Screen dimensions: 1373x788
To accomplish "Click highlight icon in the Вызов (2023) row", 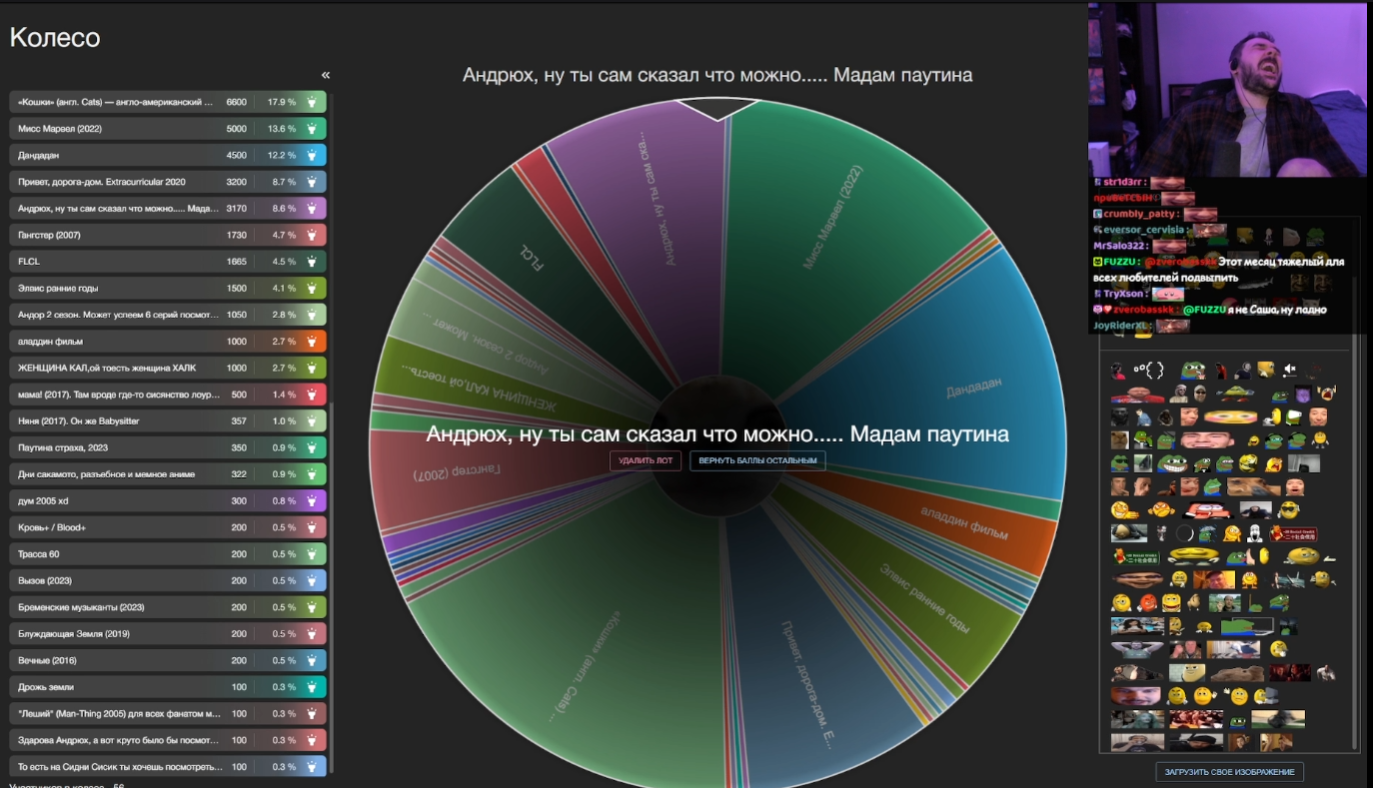I will click(x=312, y=580).
